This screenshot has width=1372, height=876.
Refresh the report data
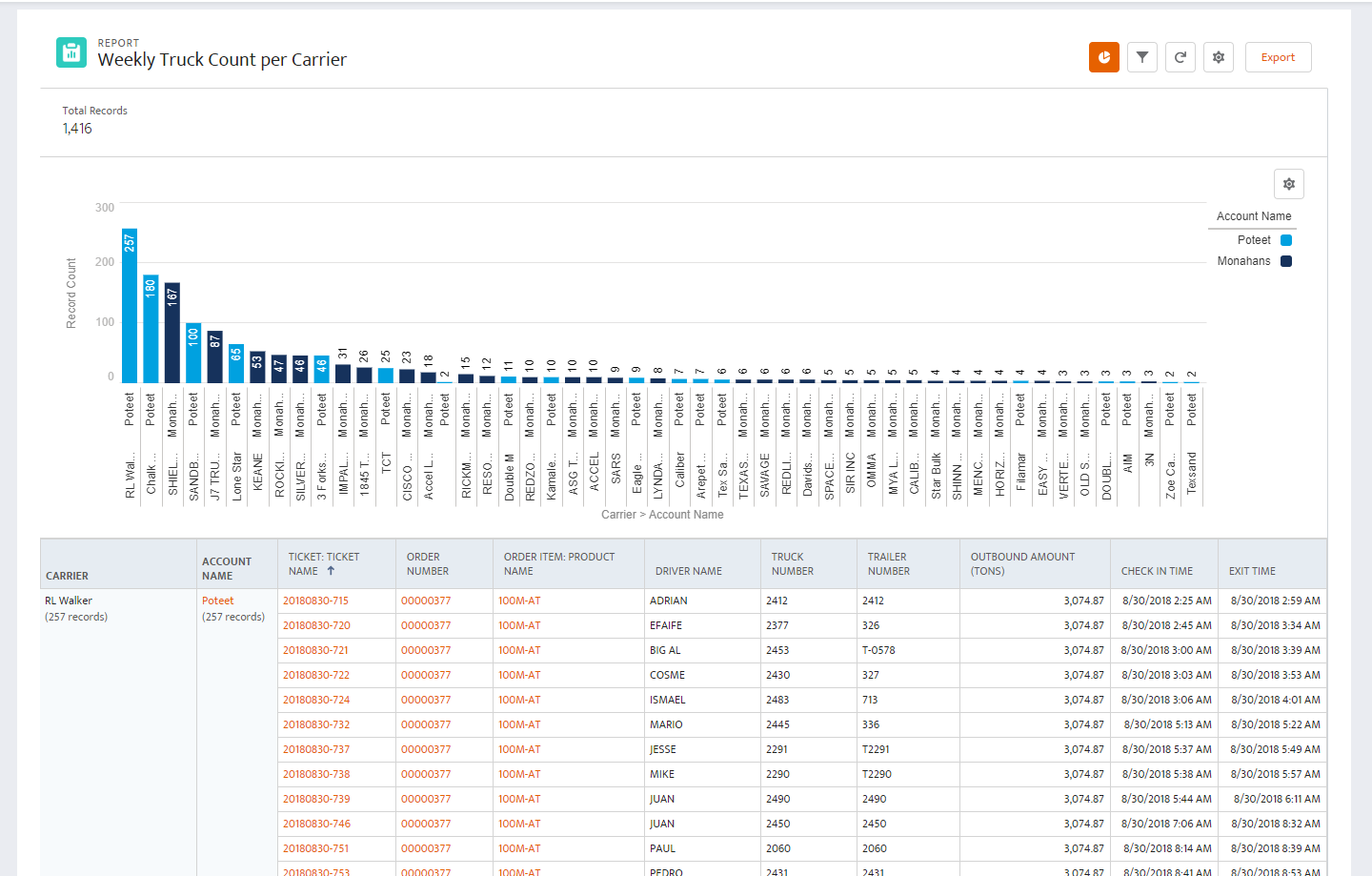pyautogui.click(x=1180, y=57)
